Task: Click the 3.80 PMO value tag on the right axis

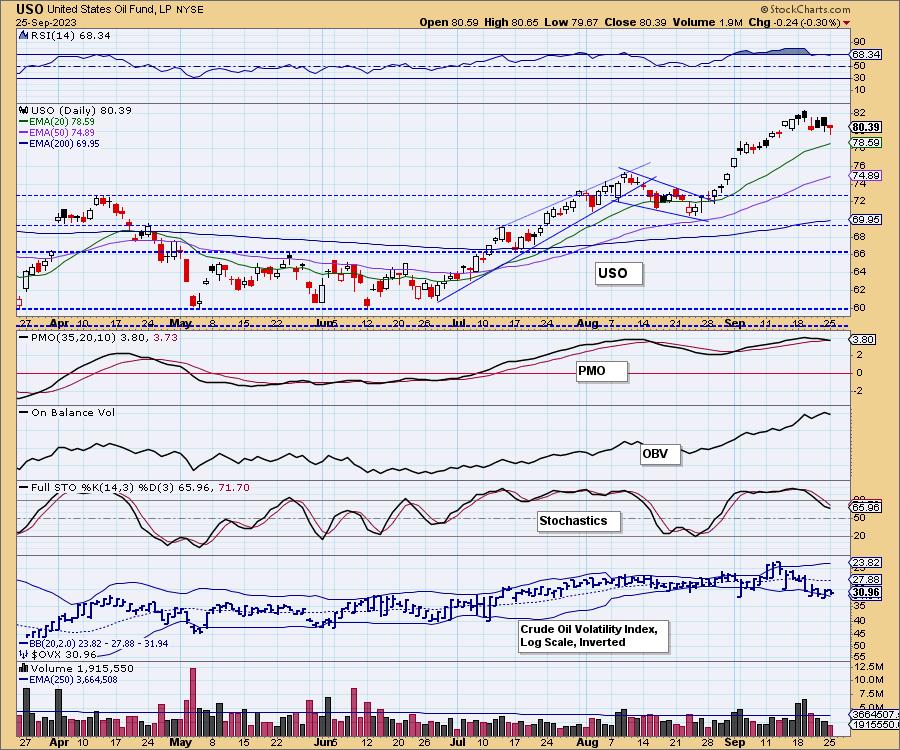Action: 864,340
